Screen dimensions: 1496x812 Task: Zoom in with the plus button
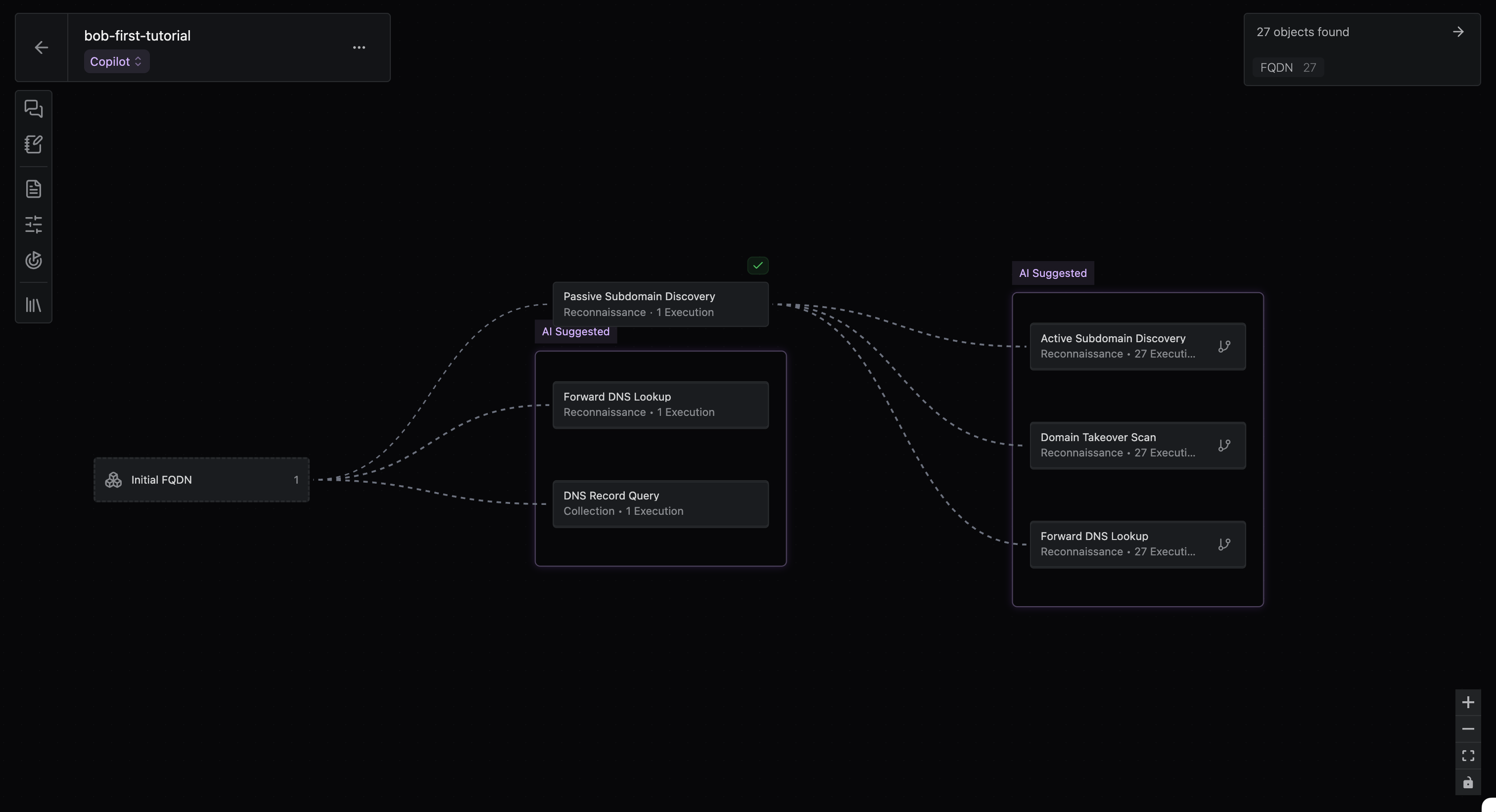[1467, 702]
